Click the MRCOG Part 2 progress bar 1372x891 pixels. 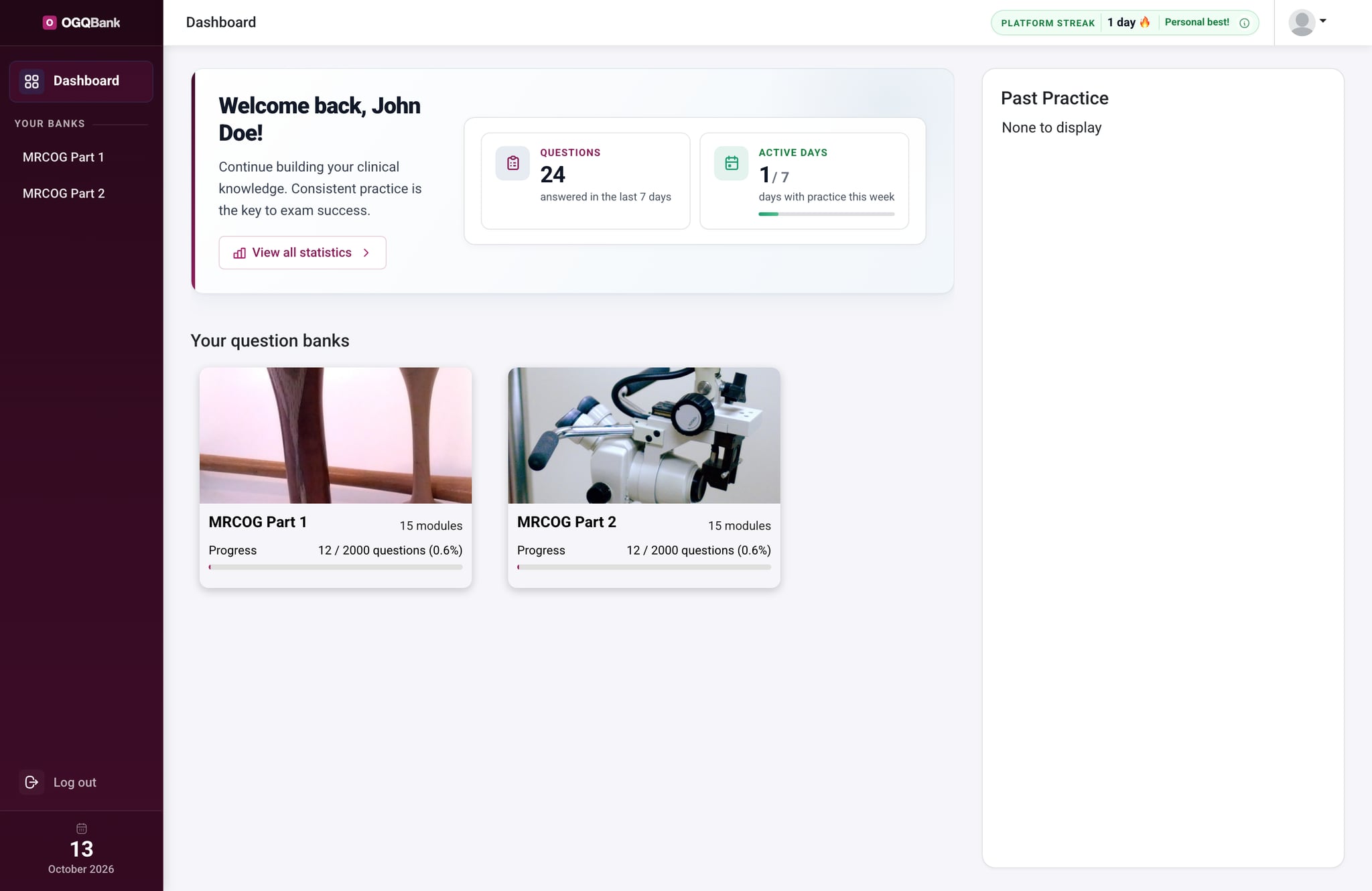(x=644, y=567)
